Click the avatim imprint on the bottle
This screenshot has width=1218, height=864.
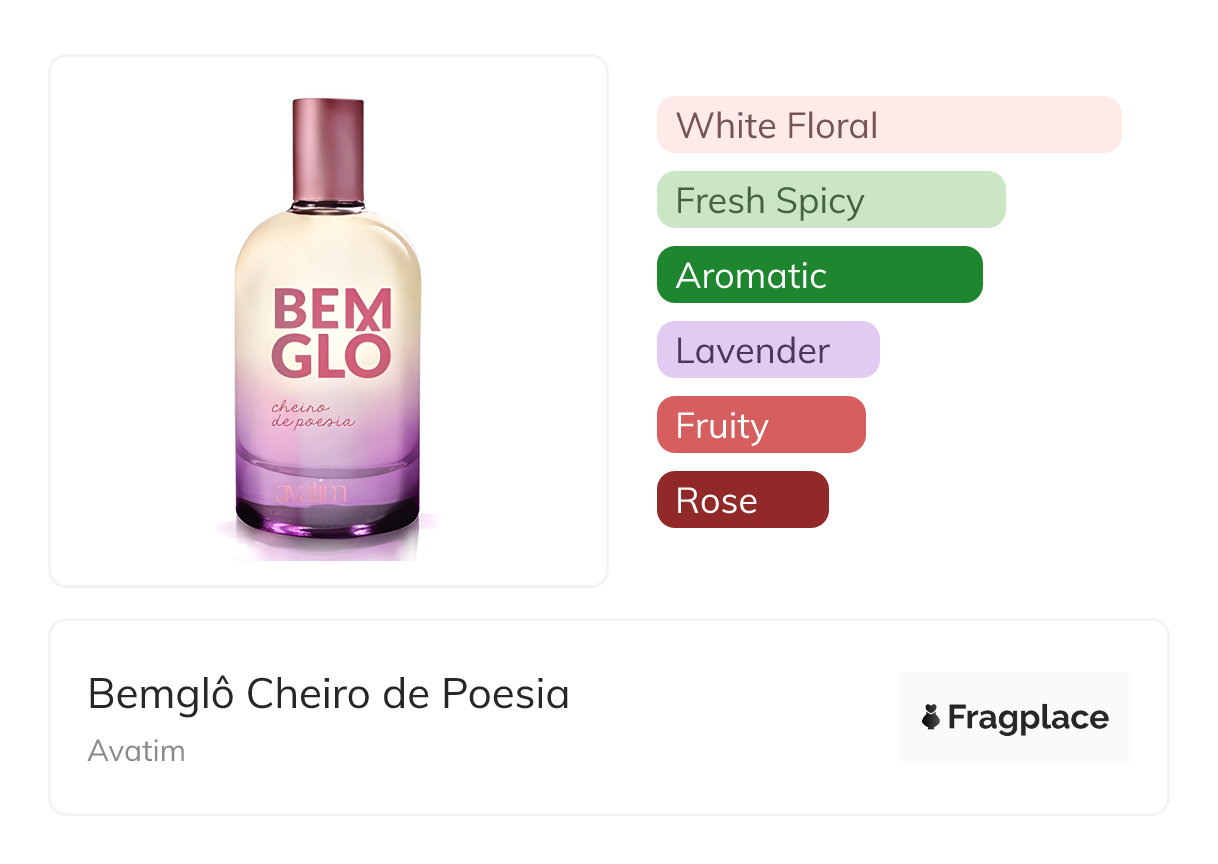click(x=310, y=492)
